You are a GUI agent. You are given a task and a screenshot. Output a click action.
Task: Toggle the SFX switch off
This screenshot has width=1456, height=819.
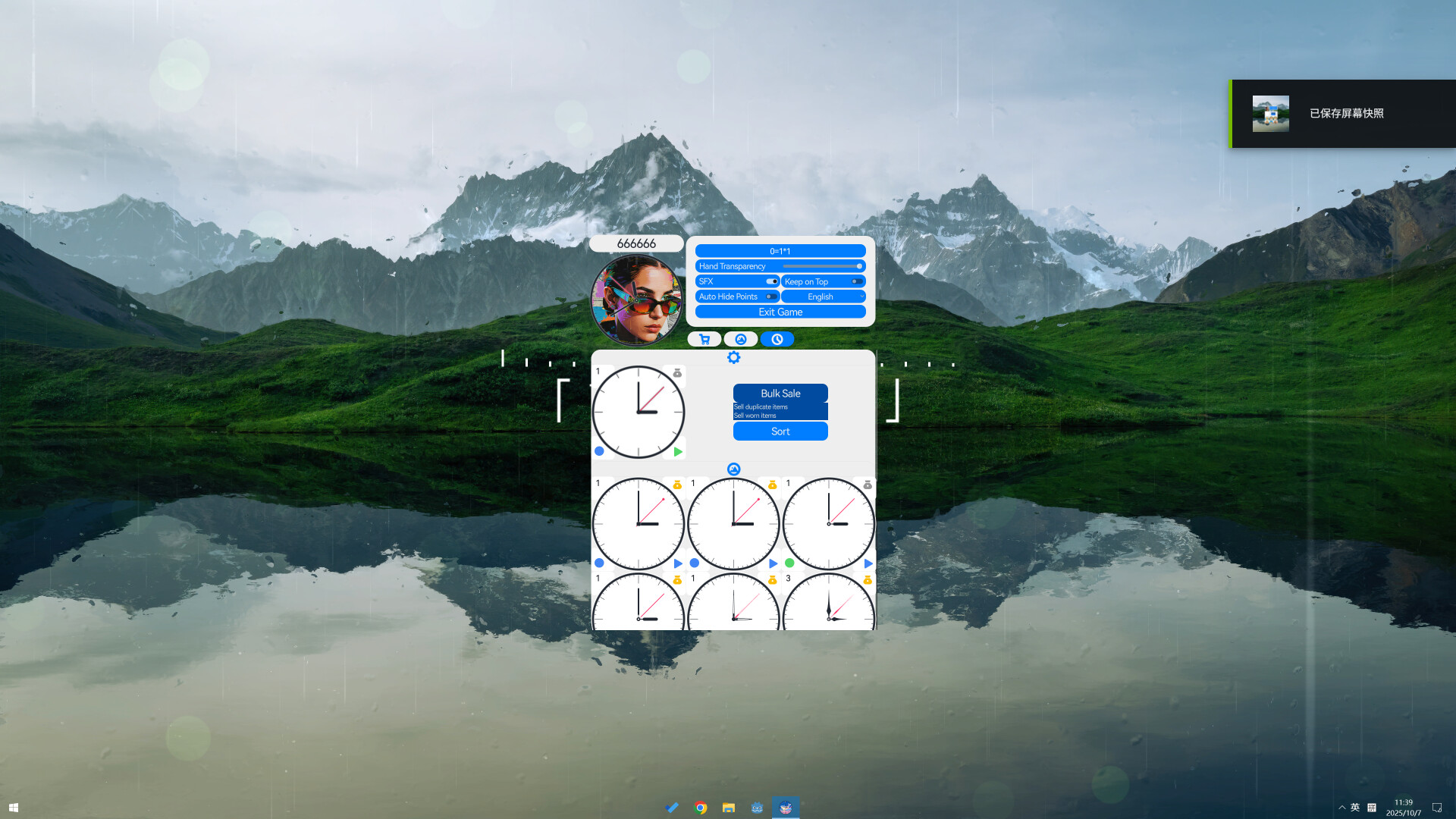773,281
